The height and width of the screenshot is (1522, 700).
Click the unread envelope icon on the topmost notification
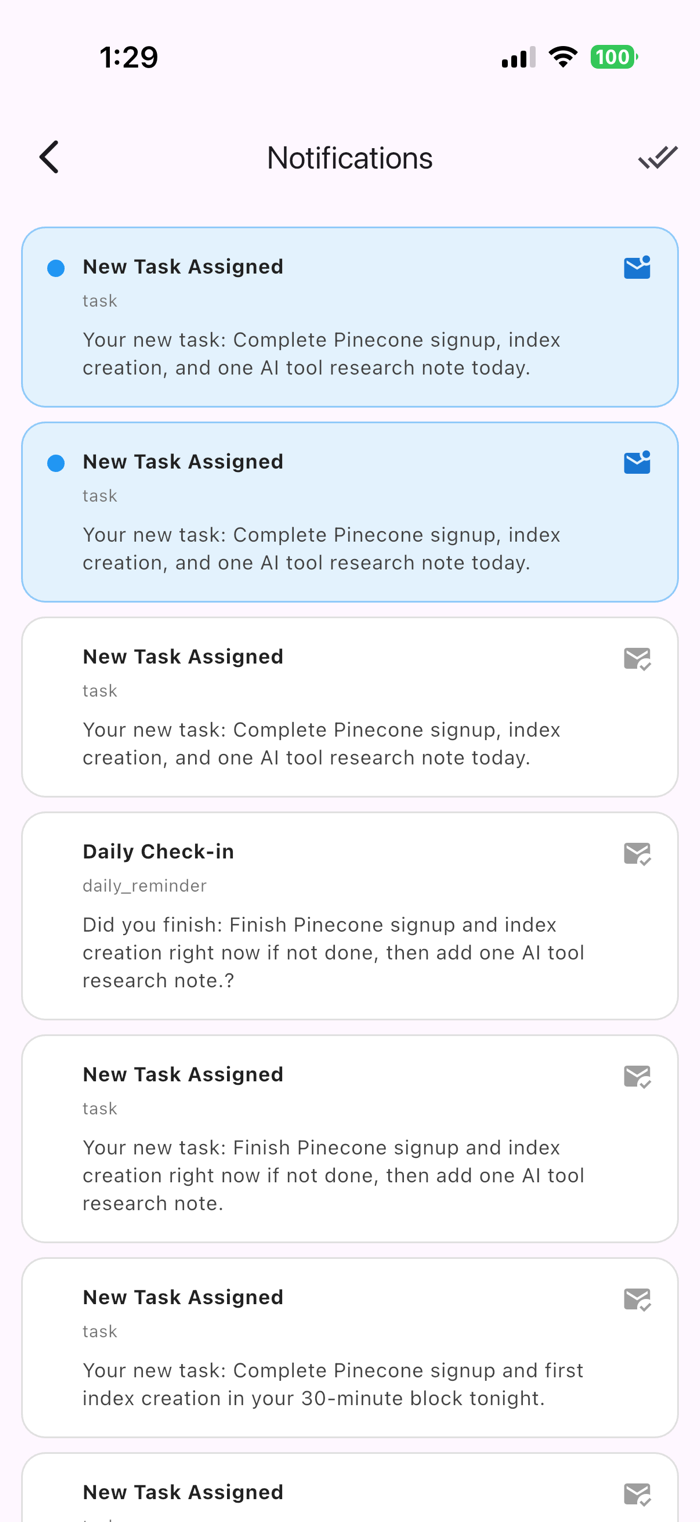pos(637,267)
